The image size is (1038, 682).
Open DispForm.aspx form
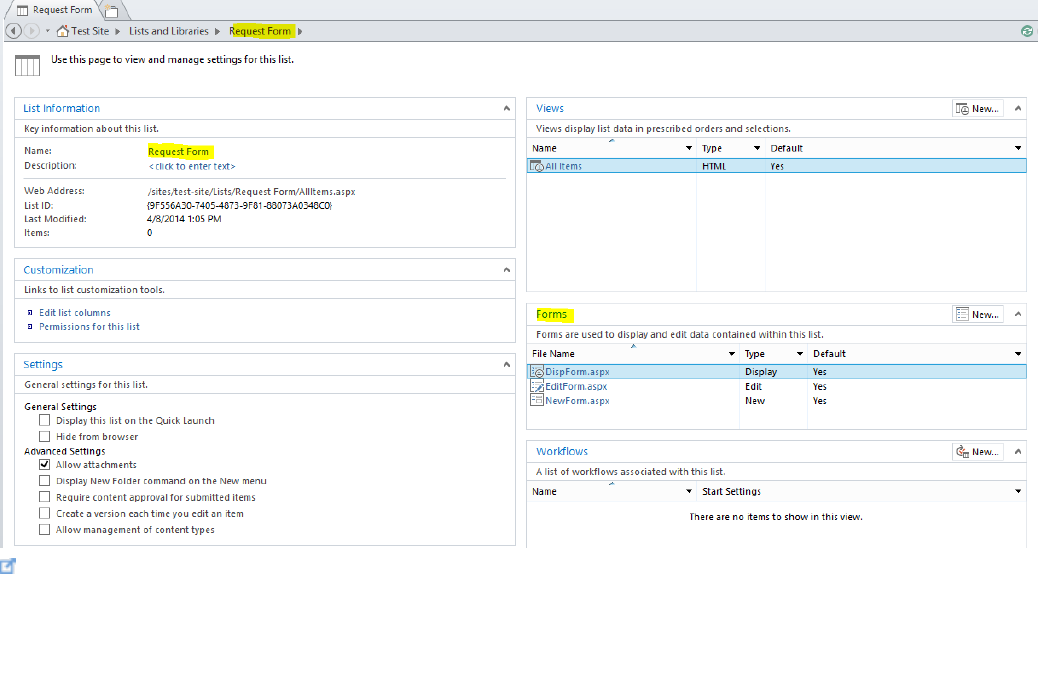tap(577, 372)
